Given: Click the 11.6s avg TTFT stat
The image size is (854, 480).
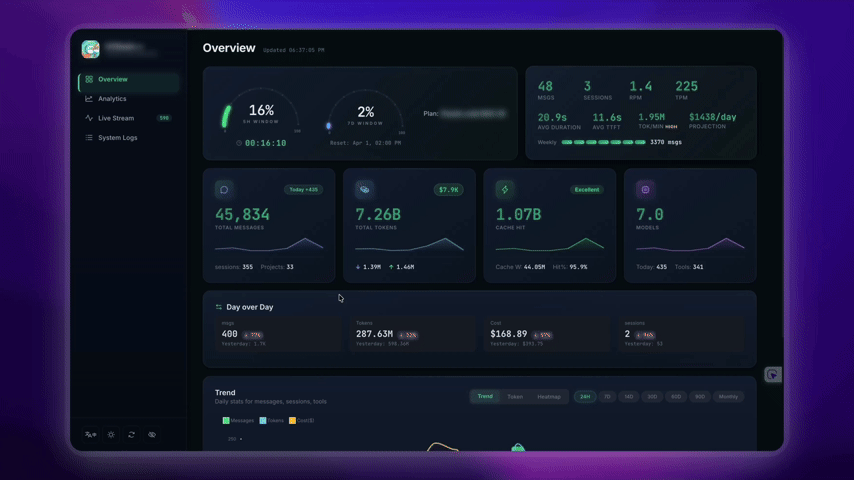Looking at the screenshot, I should [607, 121].
